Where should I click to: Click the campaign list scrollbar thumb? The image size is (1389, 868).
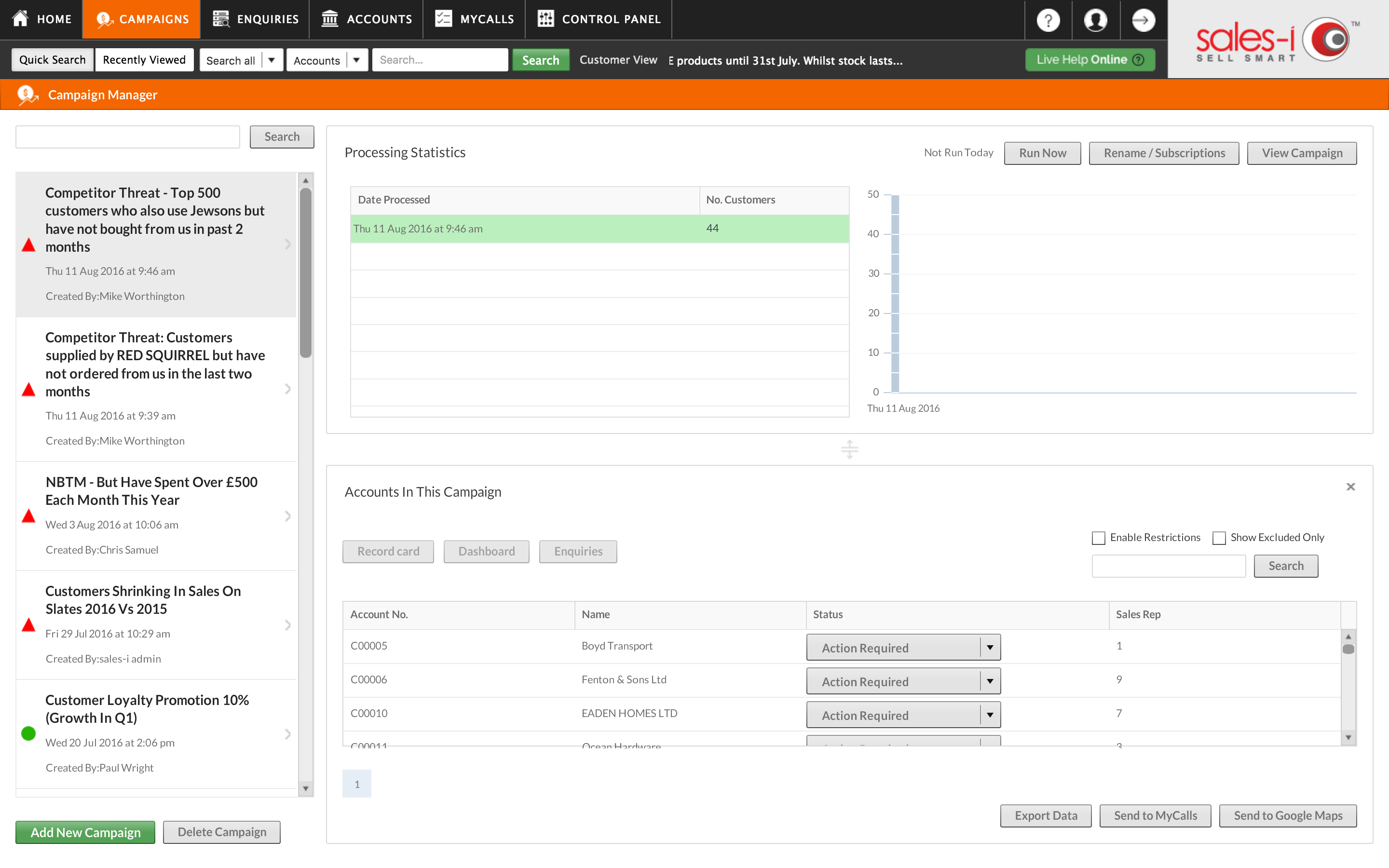coord(306,272)
